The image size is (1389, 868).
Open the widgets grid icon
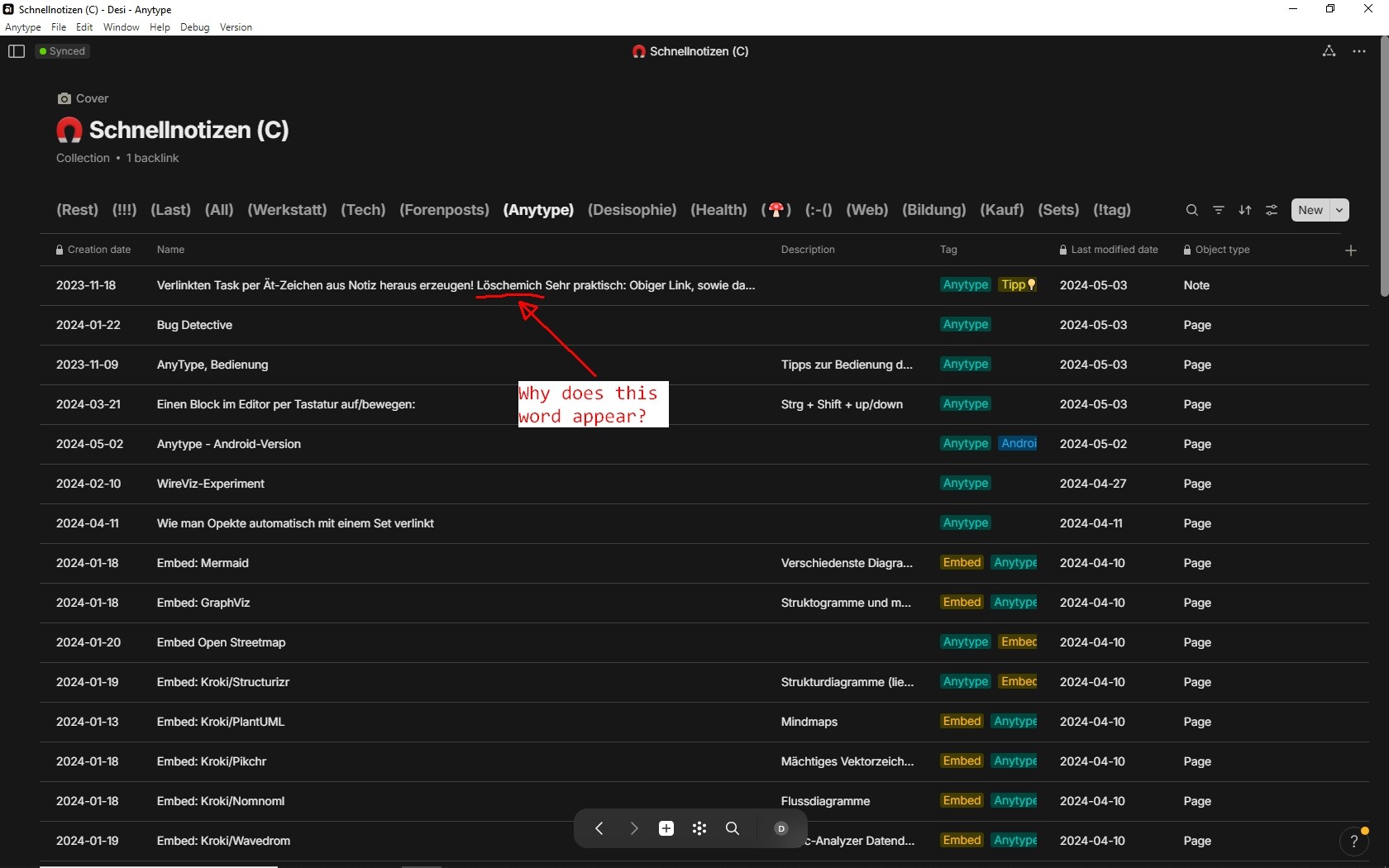point(699,828)
